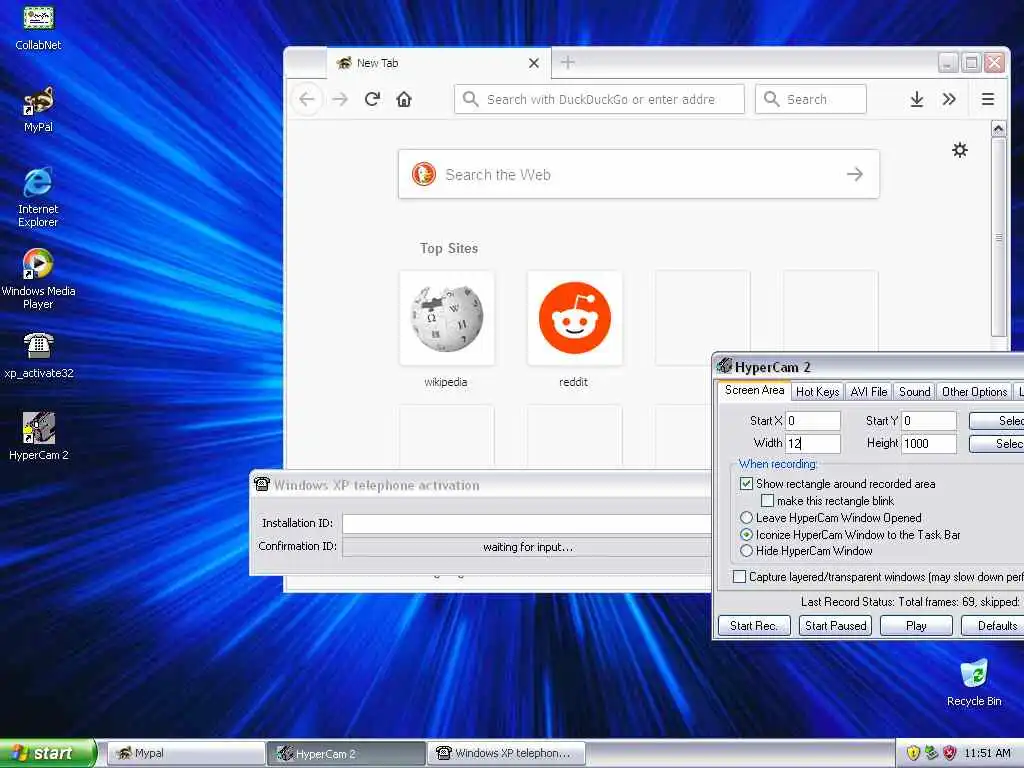Submit search using the arrow in Search the Web
1024x768 pixels.
tap(854, 174)
